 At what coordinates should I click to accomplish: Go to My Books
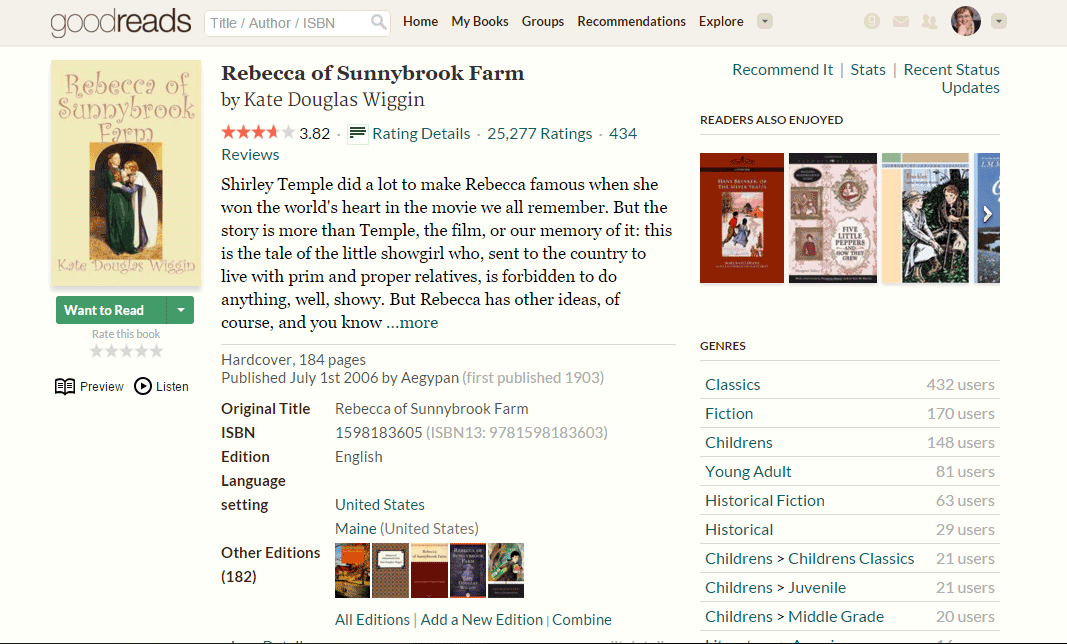(479, 21)
